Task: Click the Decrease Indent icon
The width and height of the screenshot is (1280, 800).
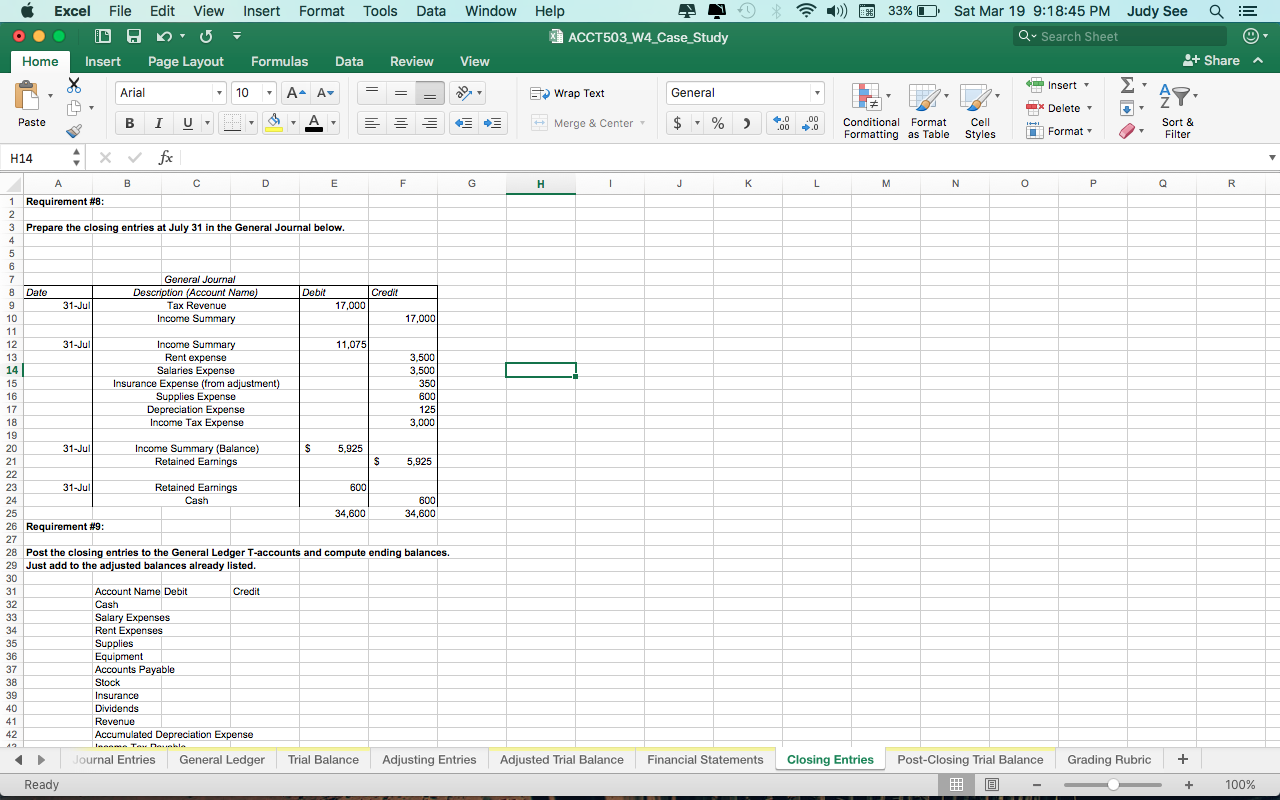Action: (464, 123)
